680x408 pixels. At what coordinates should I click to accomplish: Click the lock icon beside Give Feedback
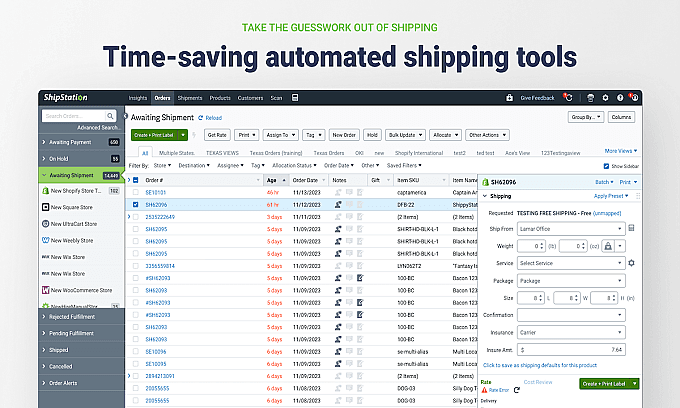point(510,98)
